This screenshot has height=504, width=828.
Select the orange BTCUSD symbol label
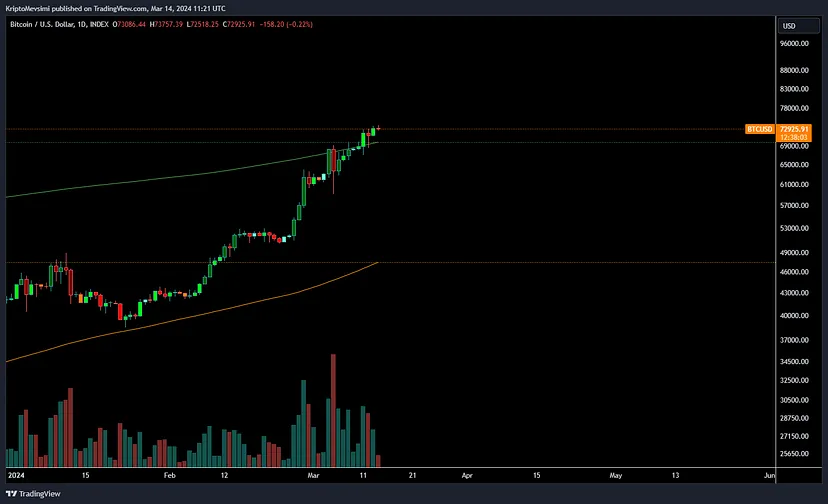pos(759,129)
